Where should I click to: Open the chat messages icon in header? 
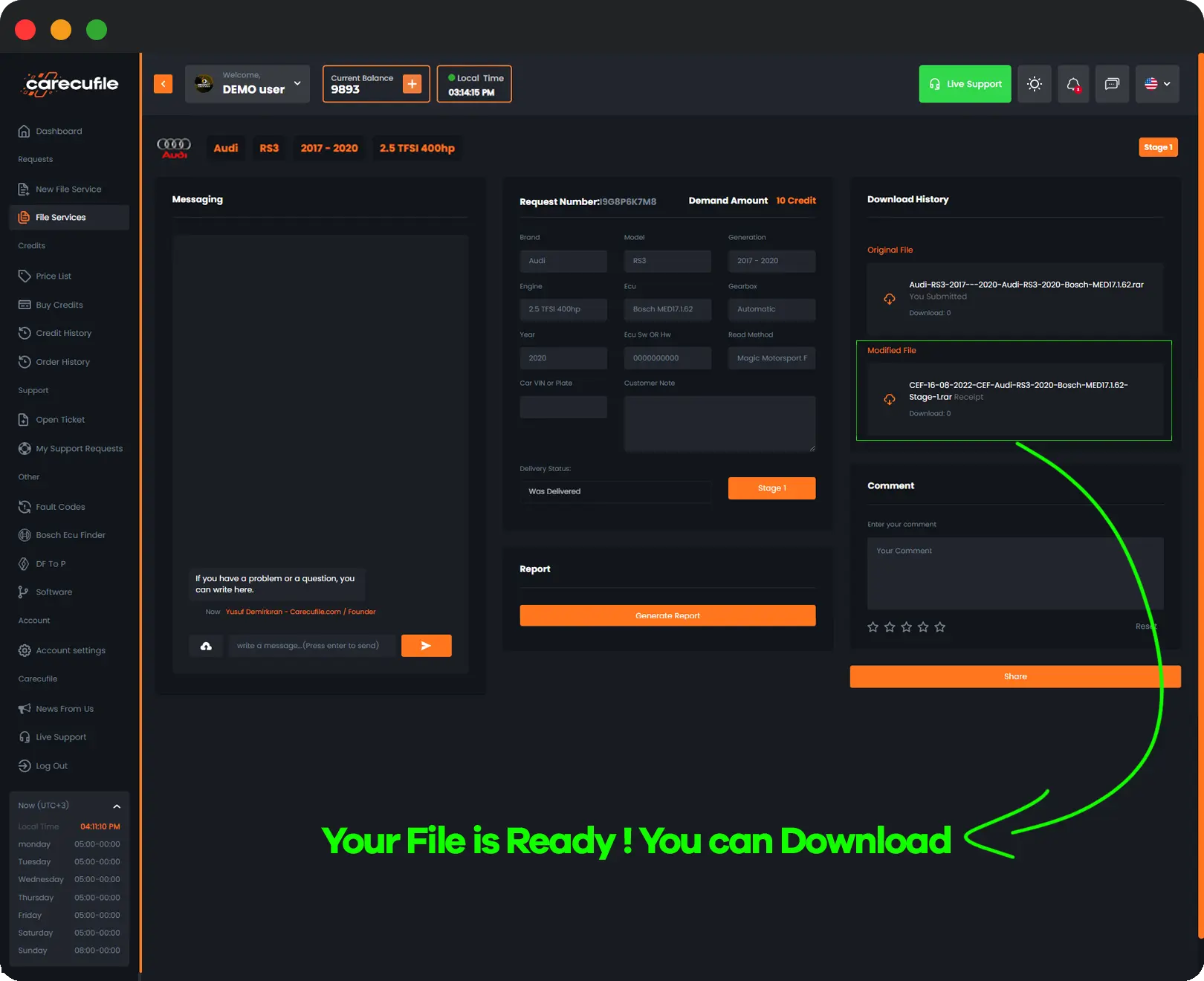click(1112, 84)
